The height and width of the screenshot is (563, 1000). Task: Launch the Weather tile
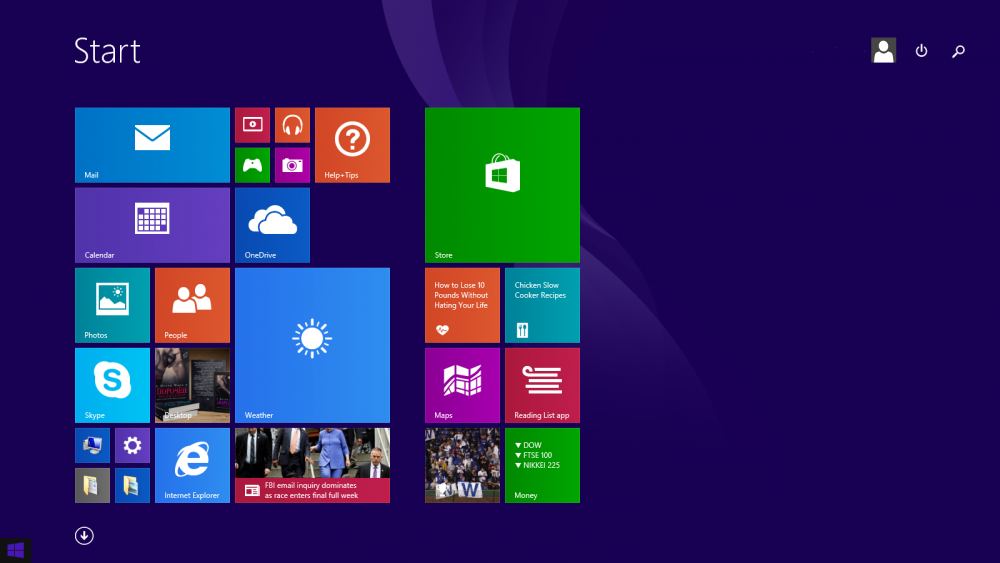312,345
